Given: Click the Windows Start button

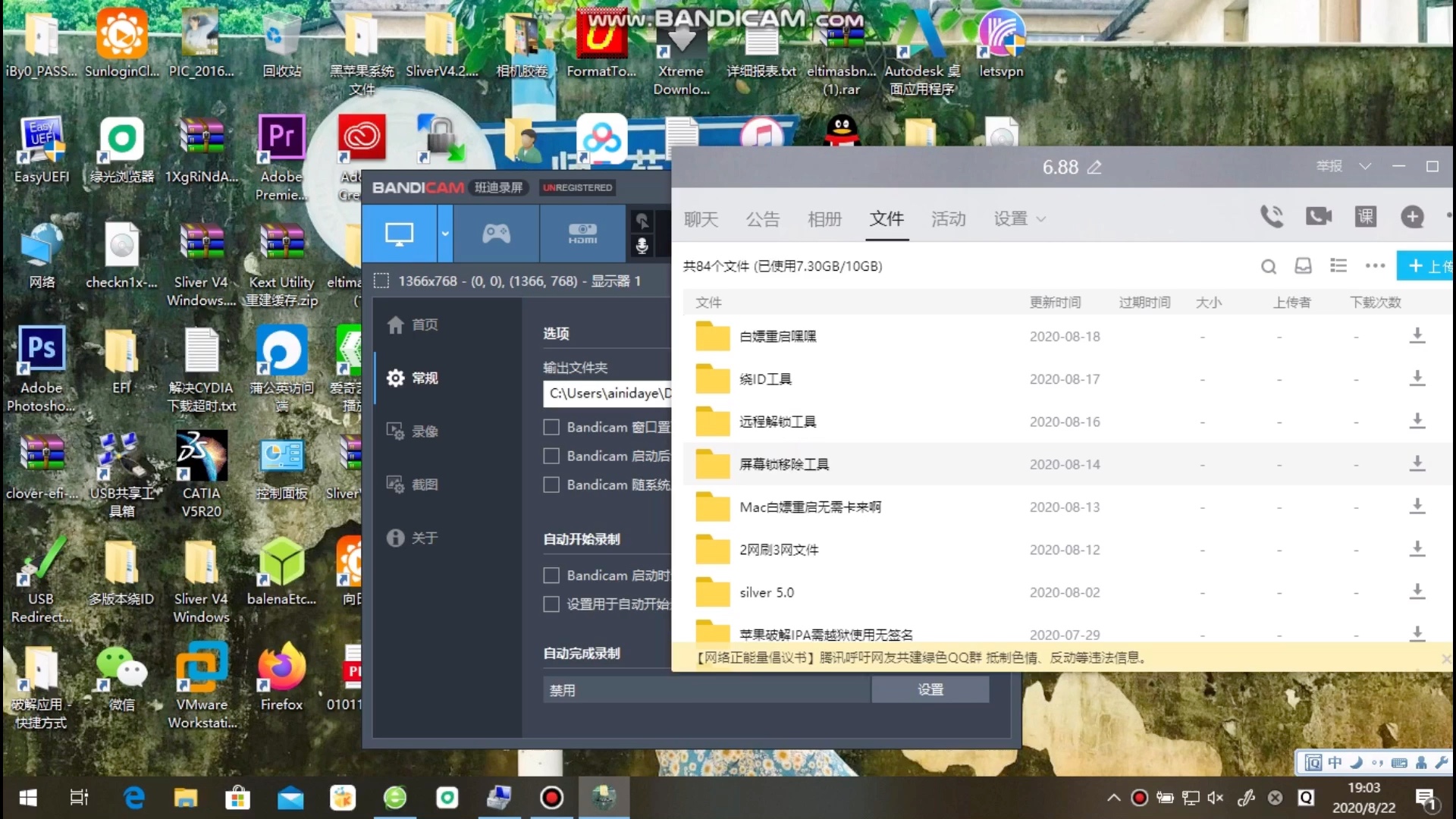Looking at the screenshot, I should [x=28, y=798].
